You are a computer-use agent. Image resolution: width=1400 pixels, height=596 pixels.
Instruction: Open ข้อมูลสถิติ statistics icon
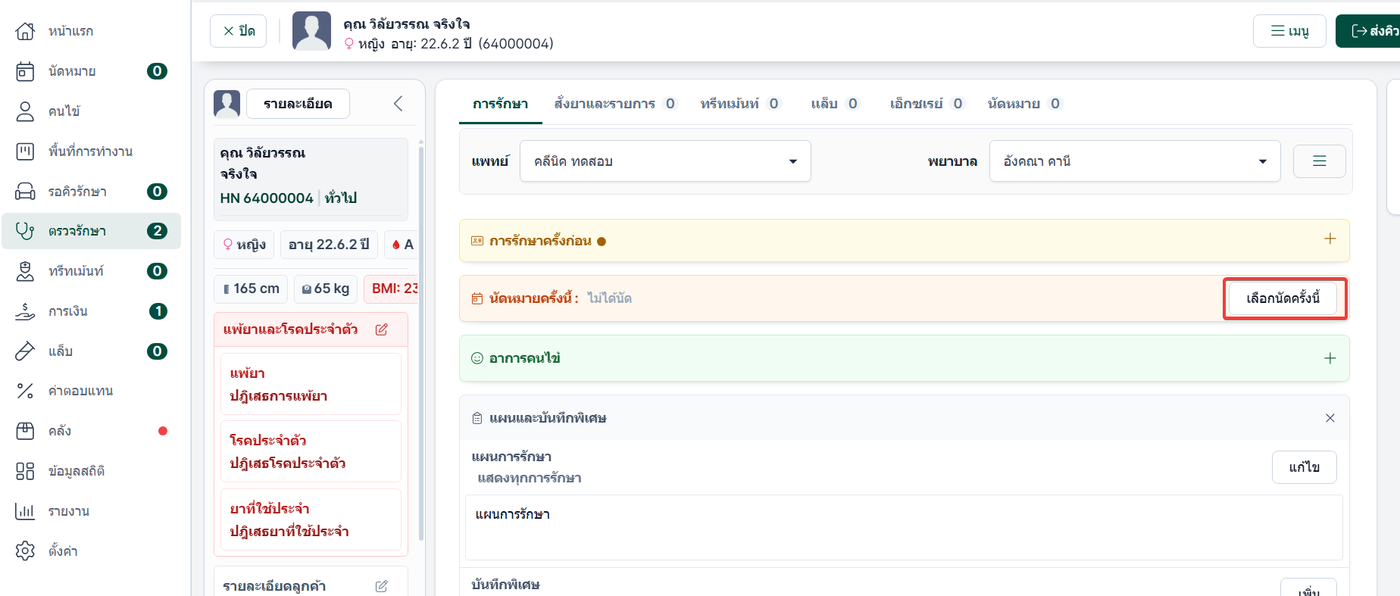point(26,471)
